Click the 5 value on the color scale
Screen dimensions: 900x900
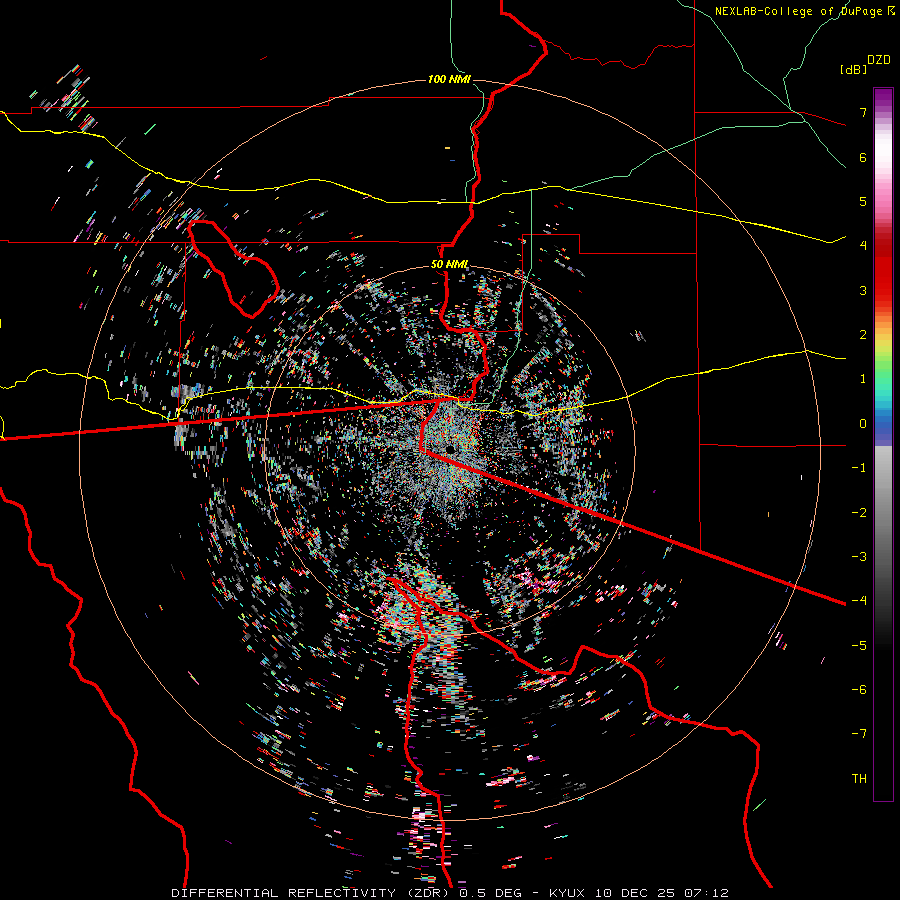pyautogui.click(x=863, y=201)
